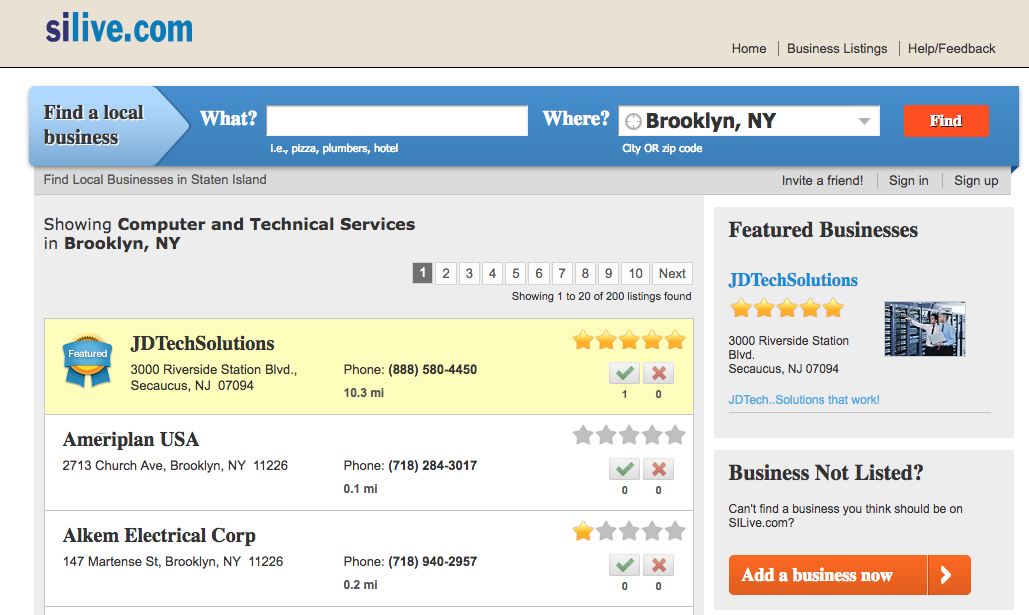
Task: Approve Ameriplan USA with green checkmark
Action: click(624, 469)
